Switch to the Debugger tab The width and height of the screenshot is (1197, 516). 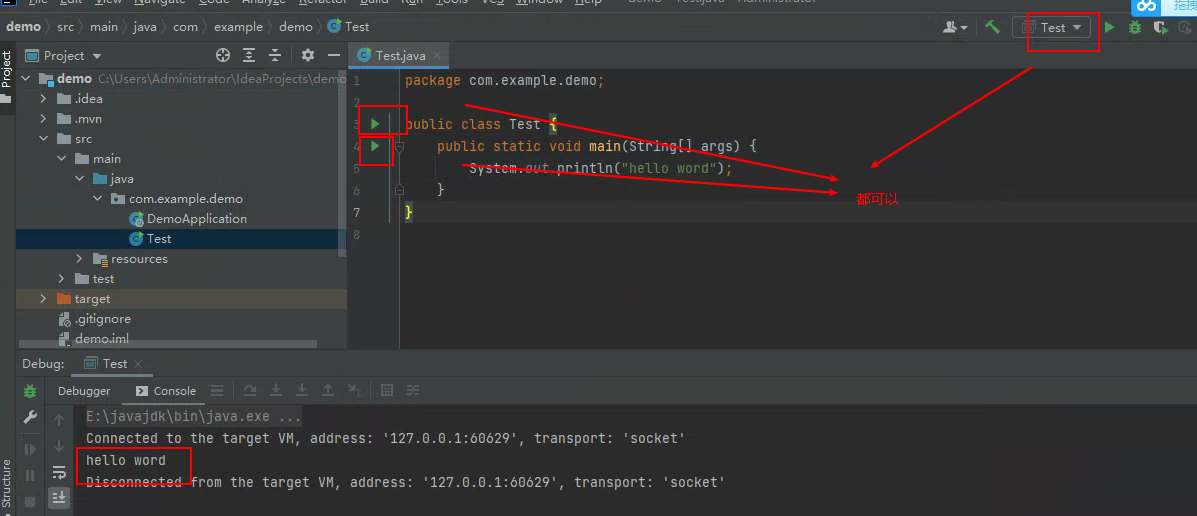(x=84, y=391)
